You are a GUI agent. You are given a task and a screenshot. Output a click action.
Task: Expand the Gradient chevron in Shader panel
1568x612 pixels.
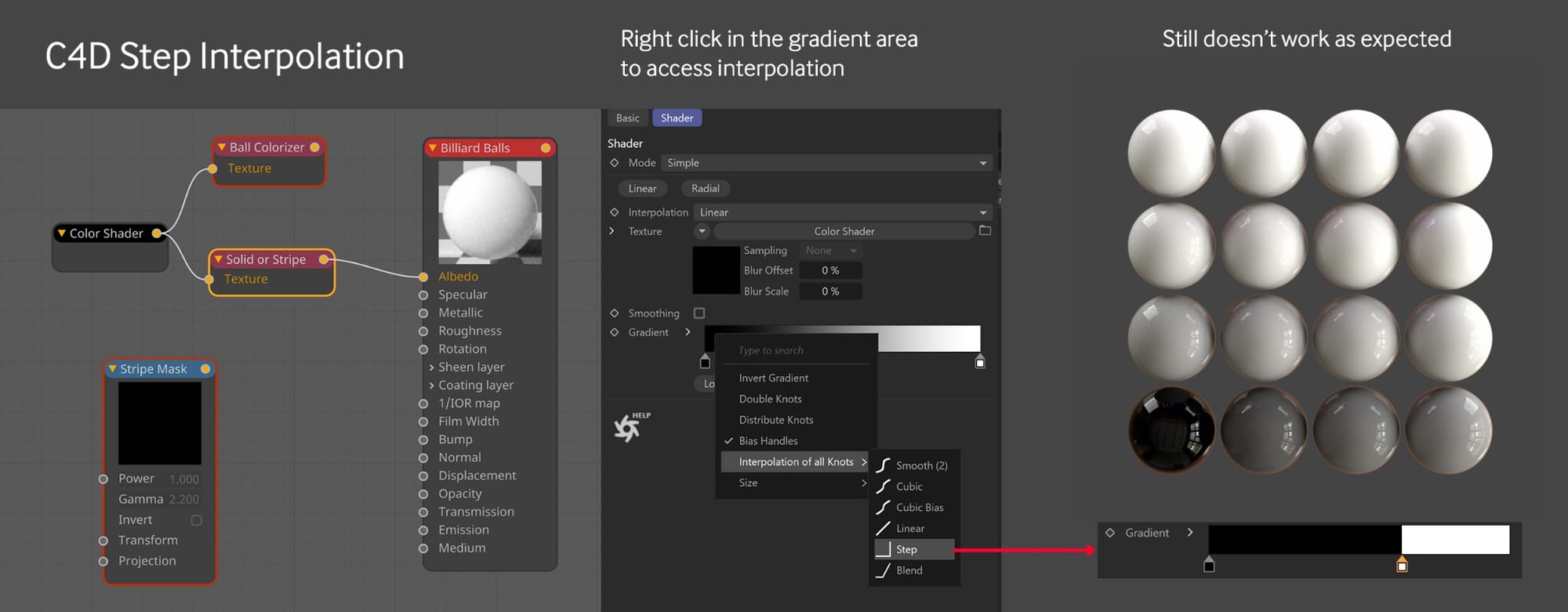pos(688,332)
